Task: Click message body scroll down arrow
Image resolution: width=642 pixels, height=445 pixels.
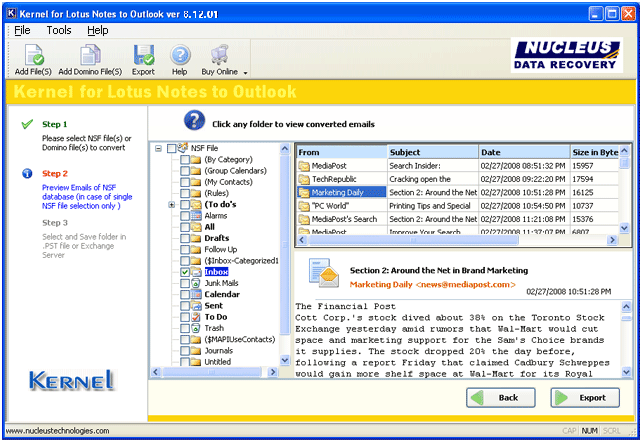Action: [626, 372]
